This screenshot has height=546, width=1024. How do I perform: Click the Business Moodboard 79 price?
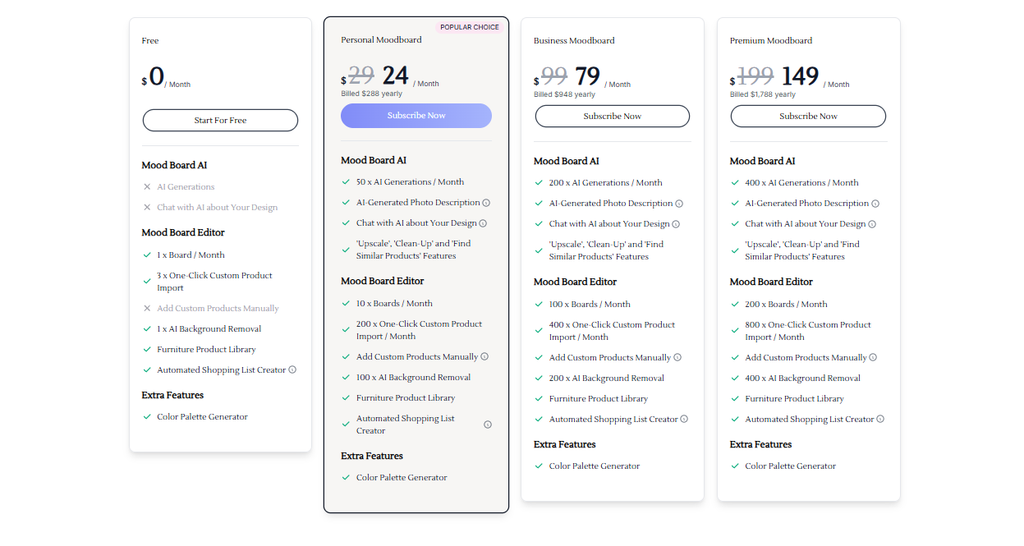coord(587,76)
